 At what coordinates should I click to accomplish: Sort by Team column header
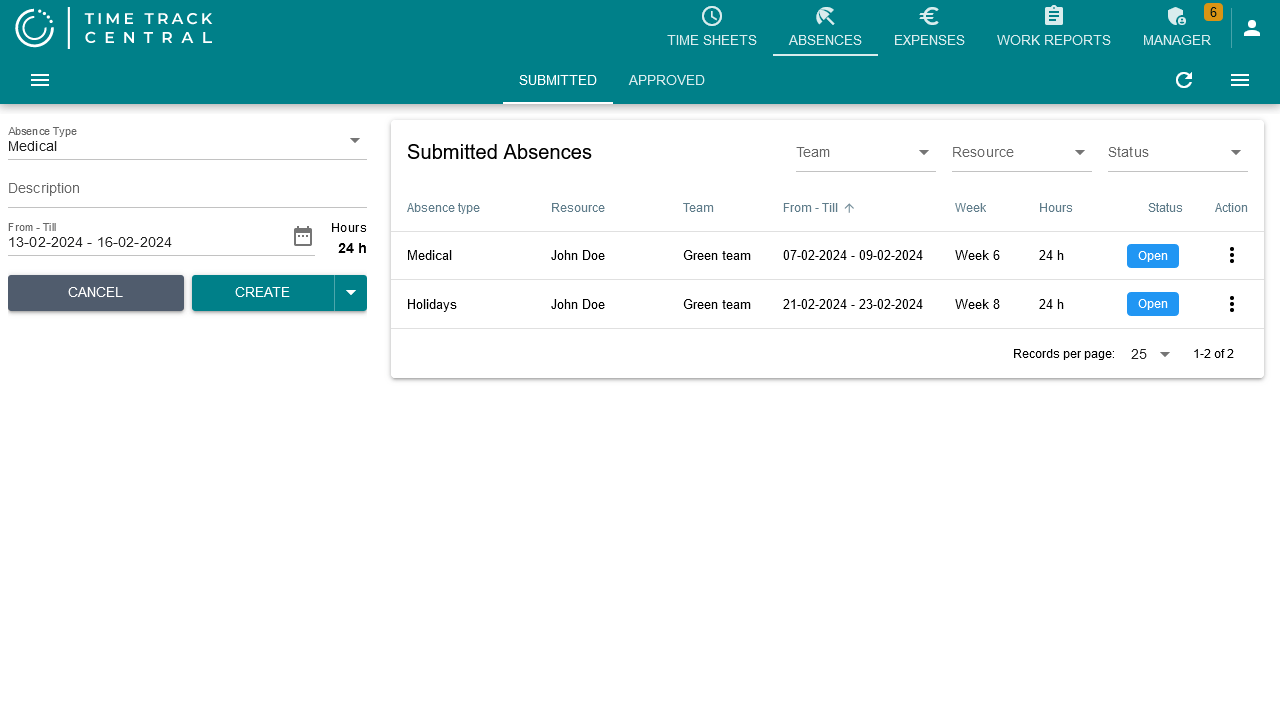point(698,208)
